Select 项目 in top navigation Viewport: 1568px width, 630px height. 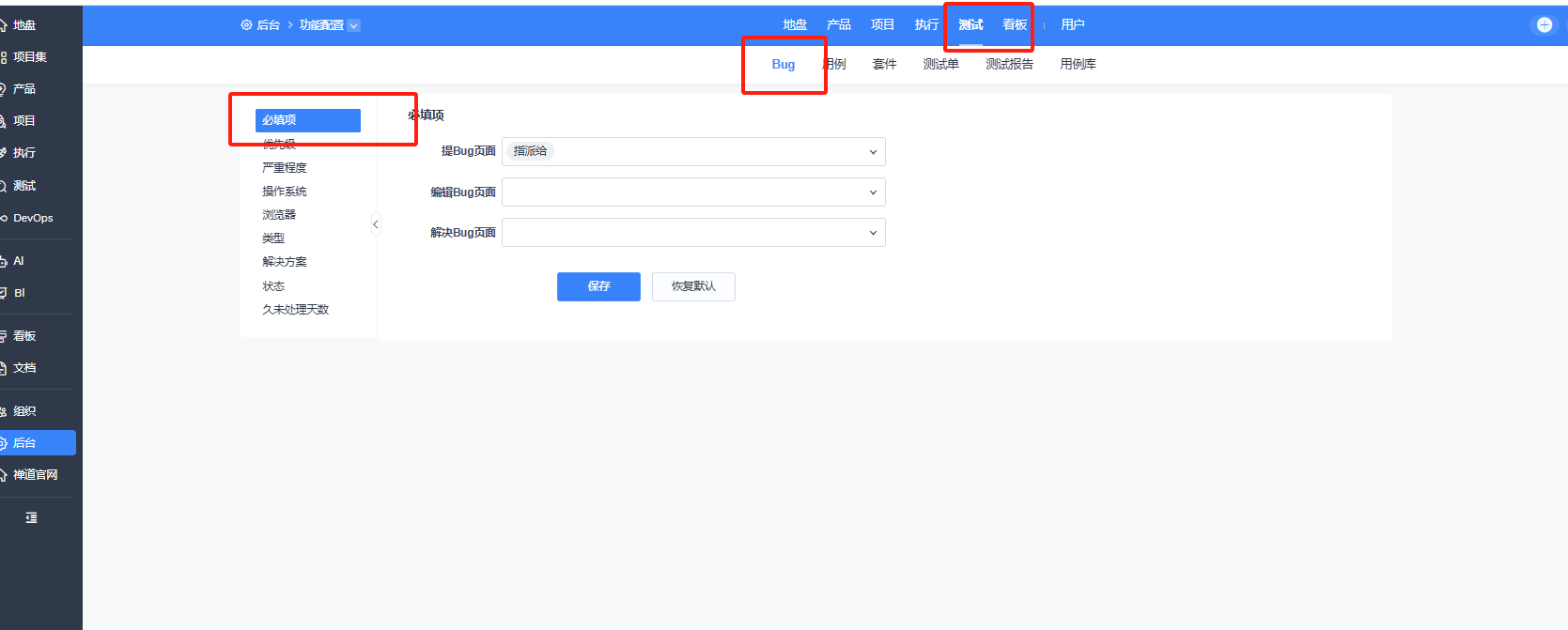click(x=882, y=25)
